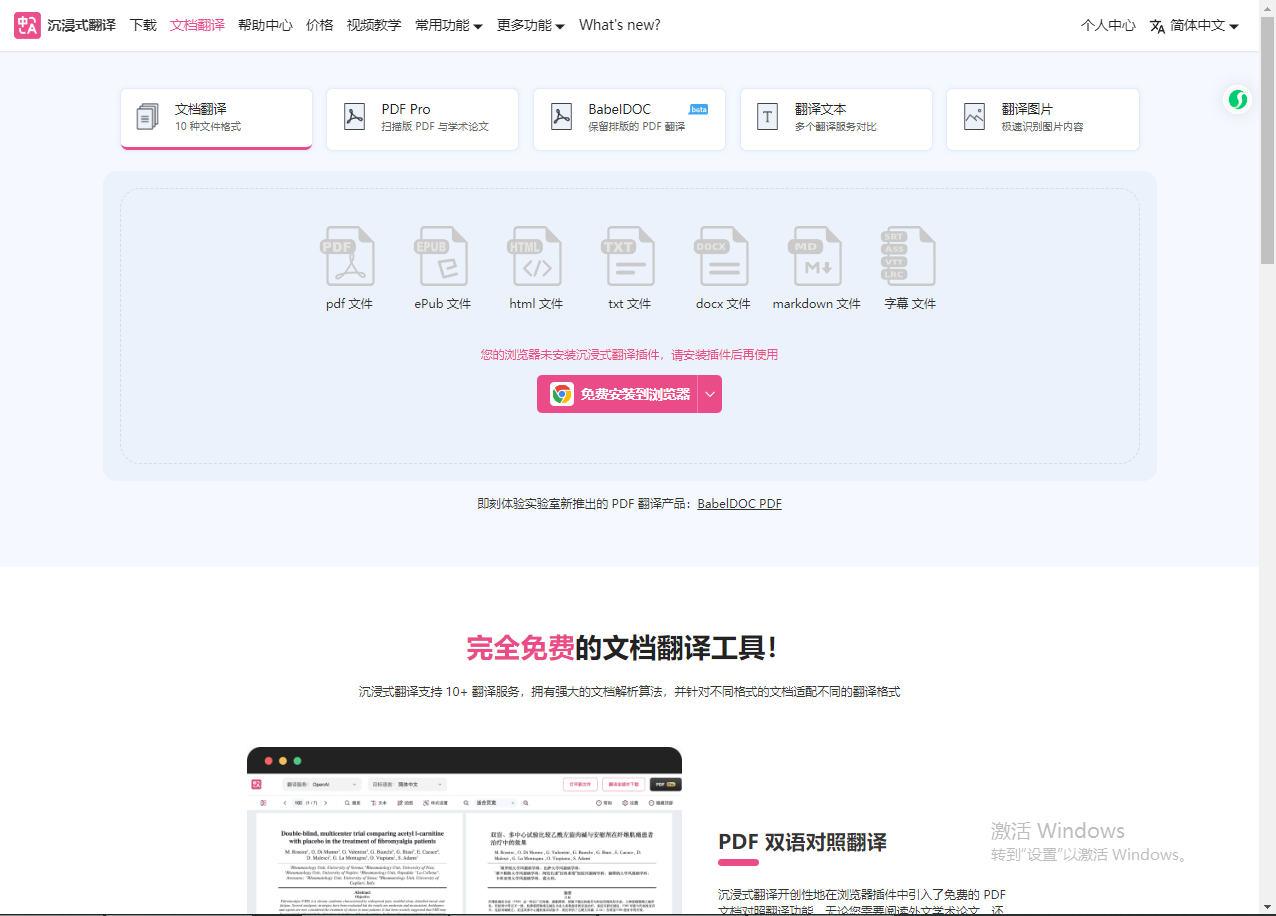Expand the 更多功能 dropdown menu

point(531,25)
